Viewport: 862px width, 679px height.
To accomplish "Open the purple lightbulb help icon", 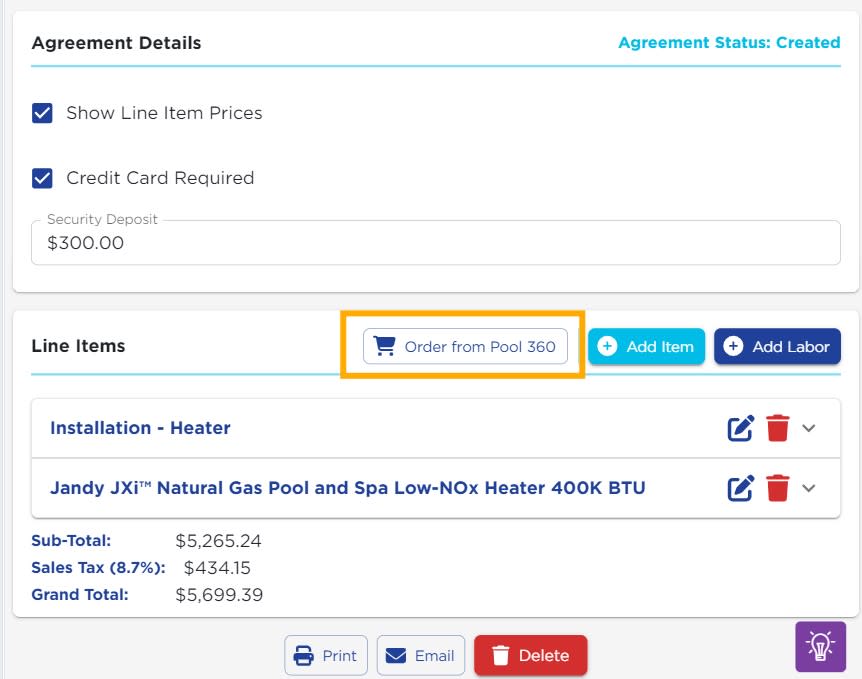I will 820,646.
